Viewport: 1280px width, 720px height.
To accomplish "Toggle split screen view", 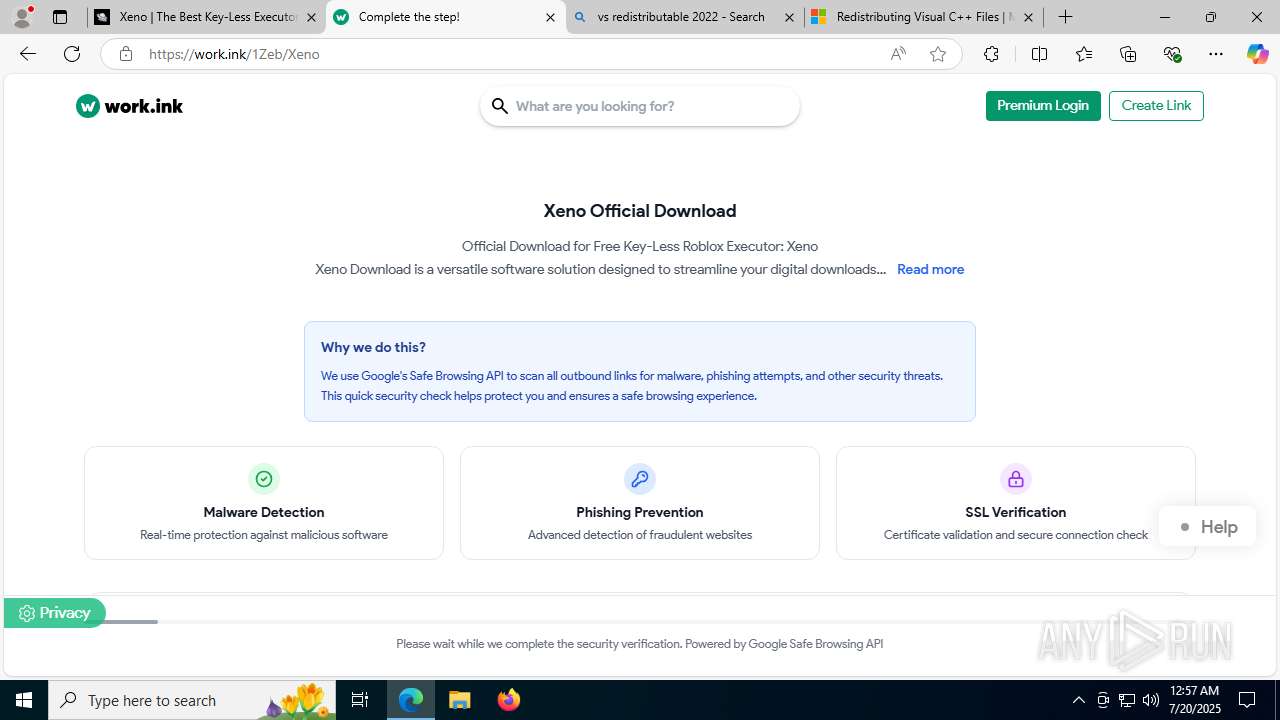I will point(1039,54).
